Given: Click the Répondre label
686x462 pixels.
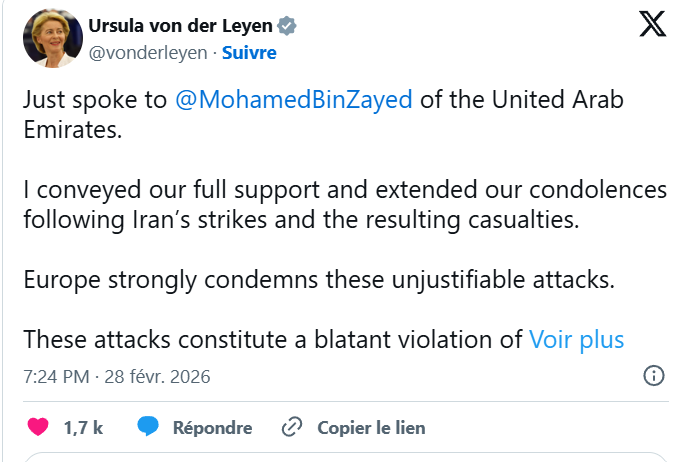Looking at the screenshot, I should (x=212, y=427).
